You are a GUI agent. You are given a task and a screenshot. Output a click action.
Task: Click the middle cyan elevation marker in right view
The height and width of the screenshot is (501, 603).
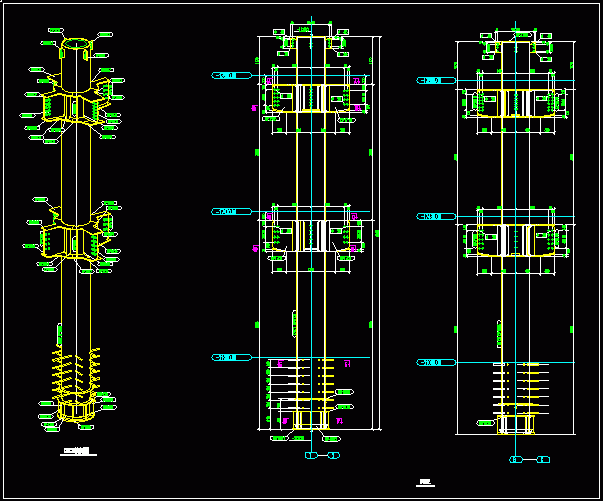(x=434, y=216)
